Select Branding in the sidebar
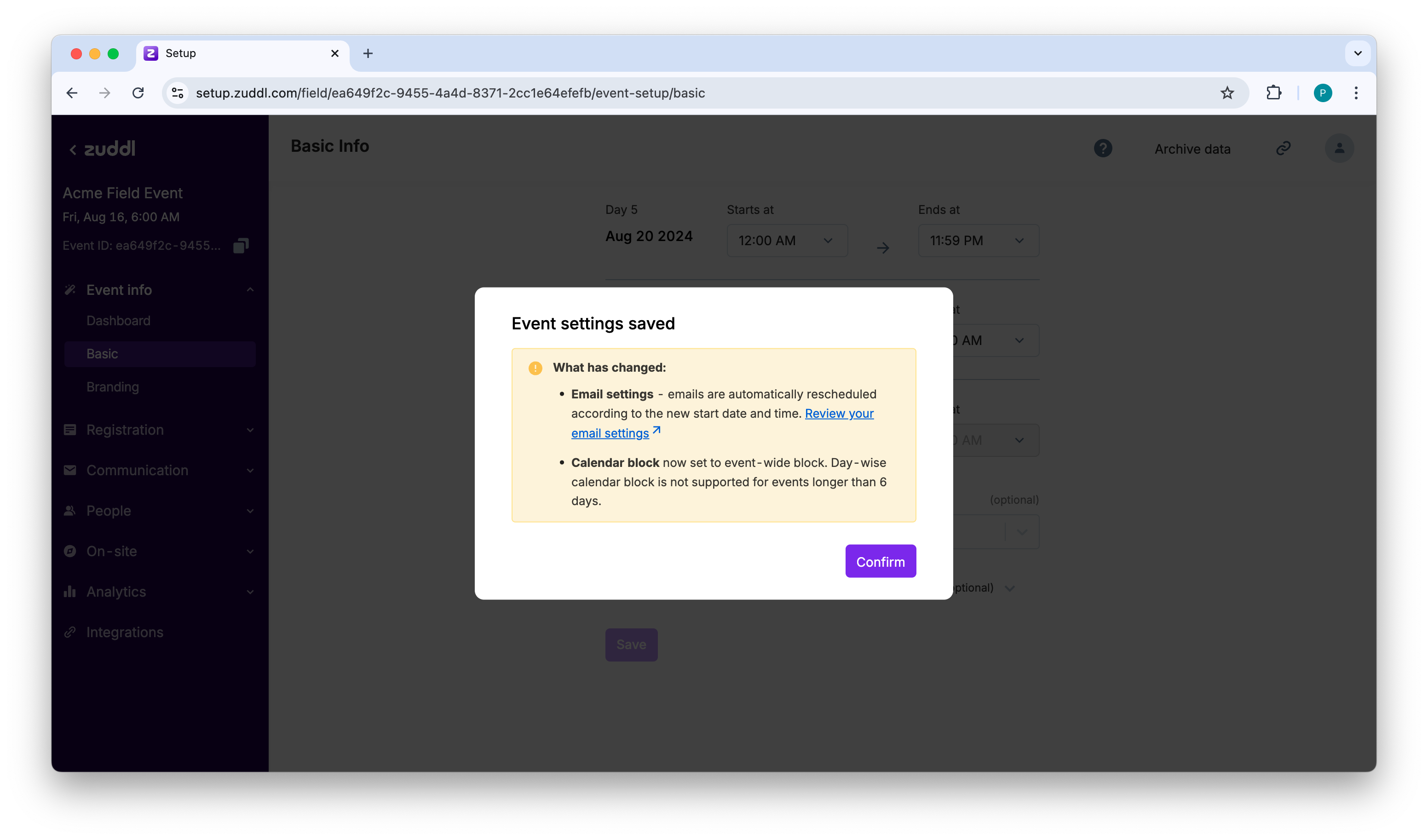The image size is (1428, 840). 113,386
